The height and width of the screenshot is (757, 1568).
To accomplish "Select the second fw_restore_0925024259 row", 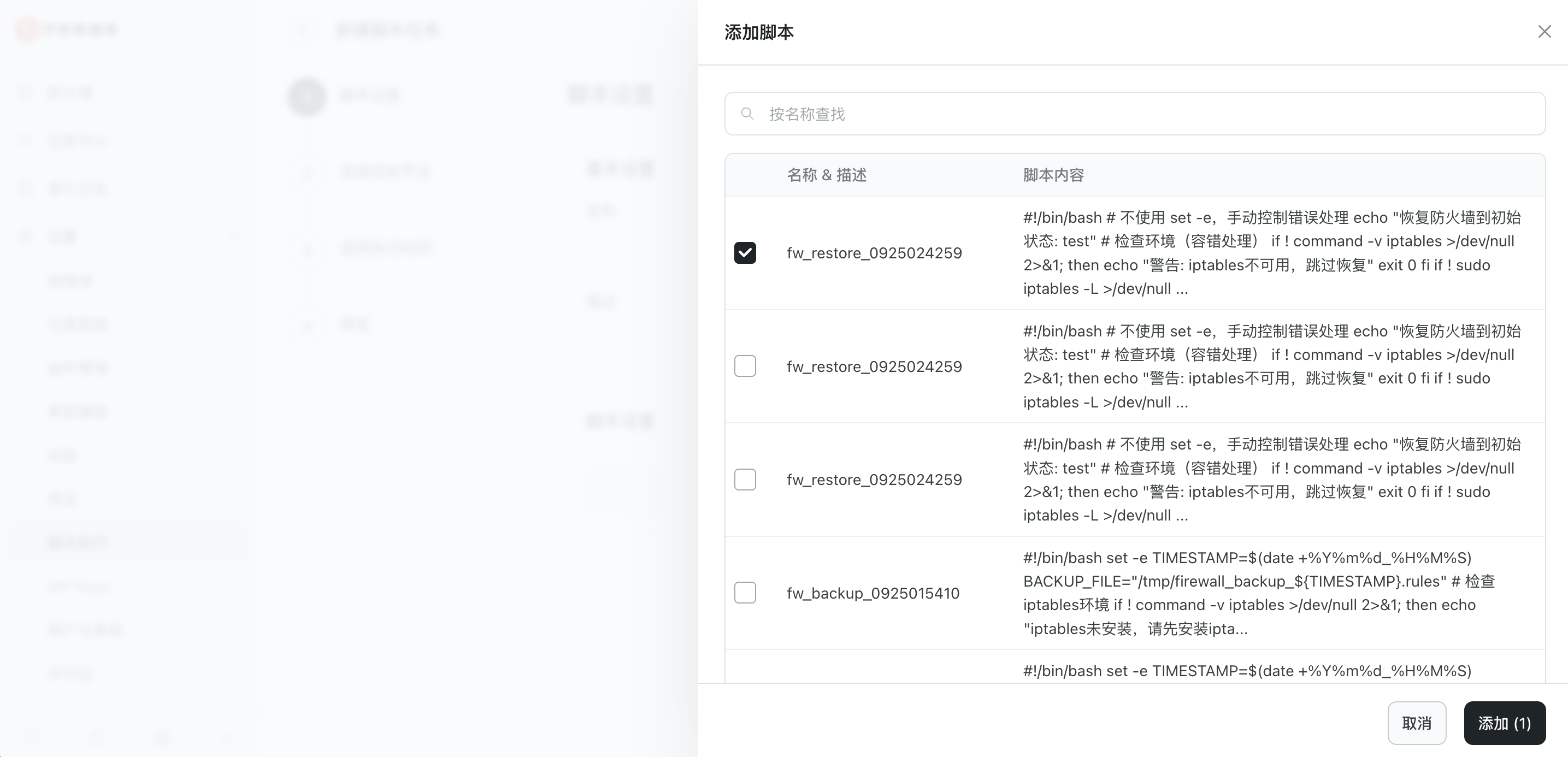I will (874, 366).
